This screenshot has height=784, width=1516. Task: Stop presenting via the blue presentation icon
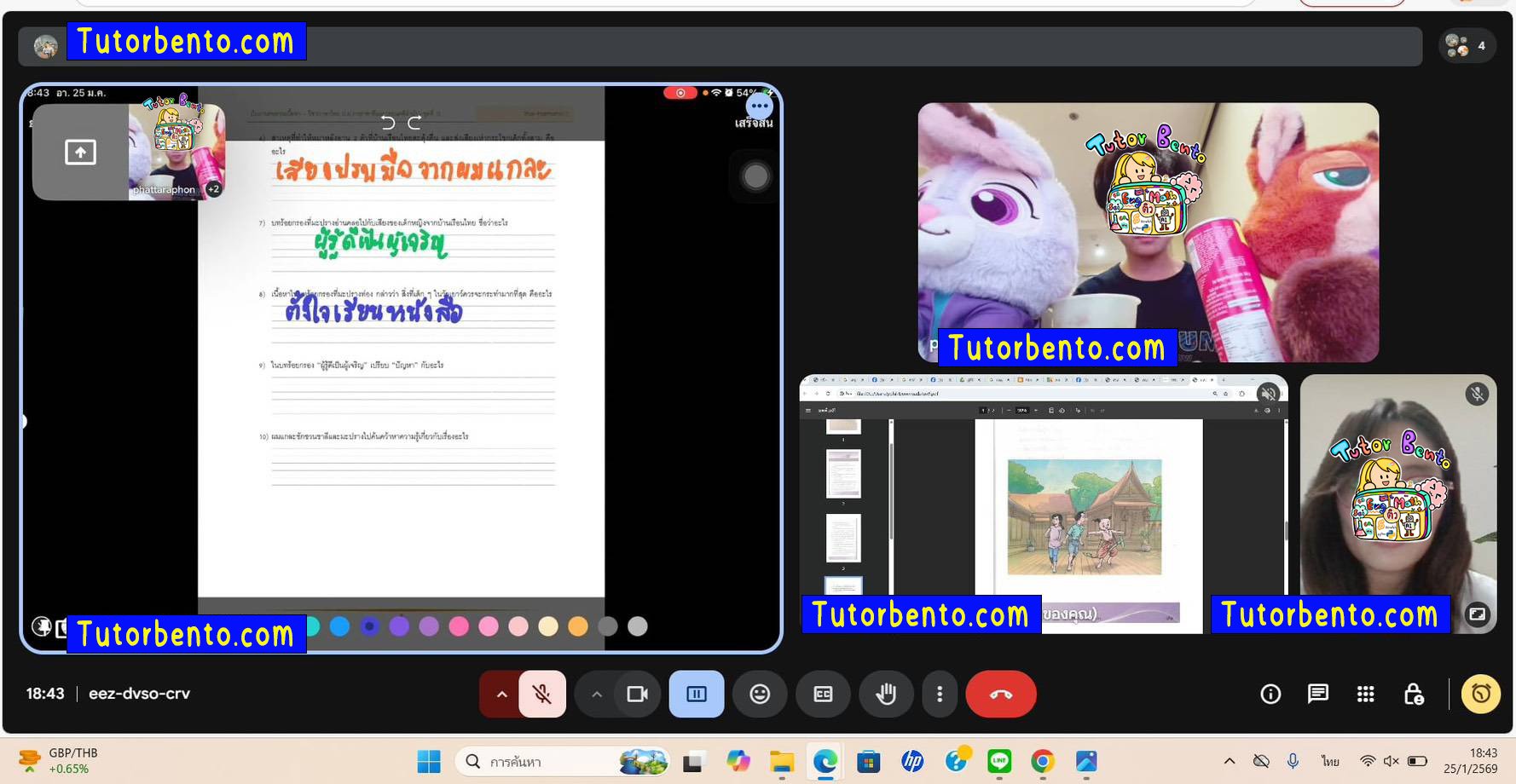pos(697,694)
